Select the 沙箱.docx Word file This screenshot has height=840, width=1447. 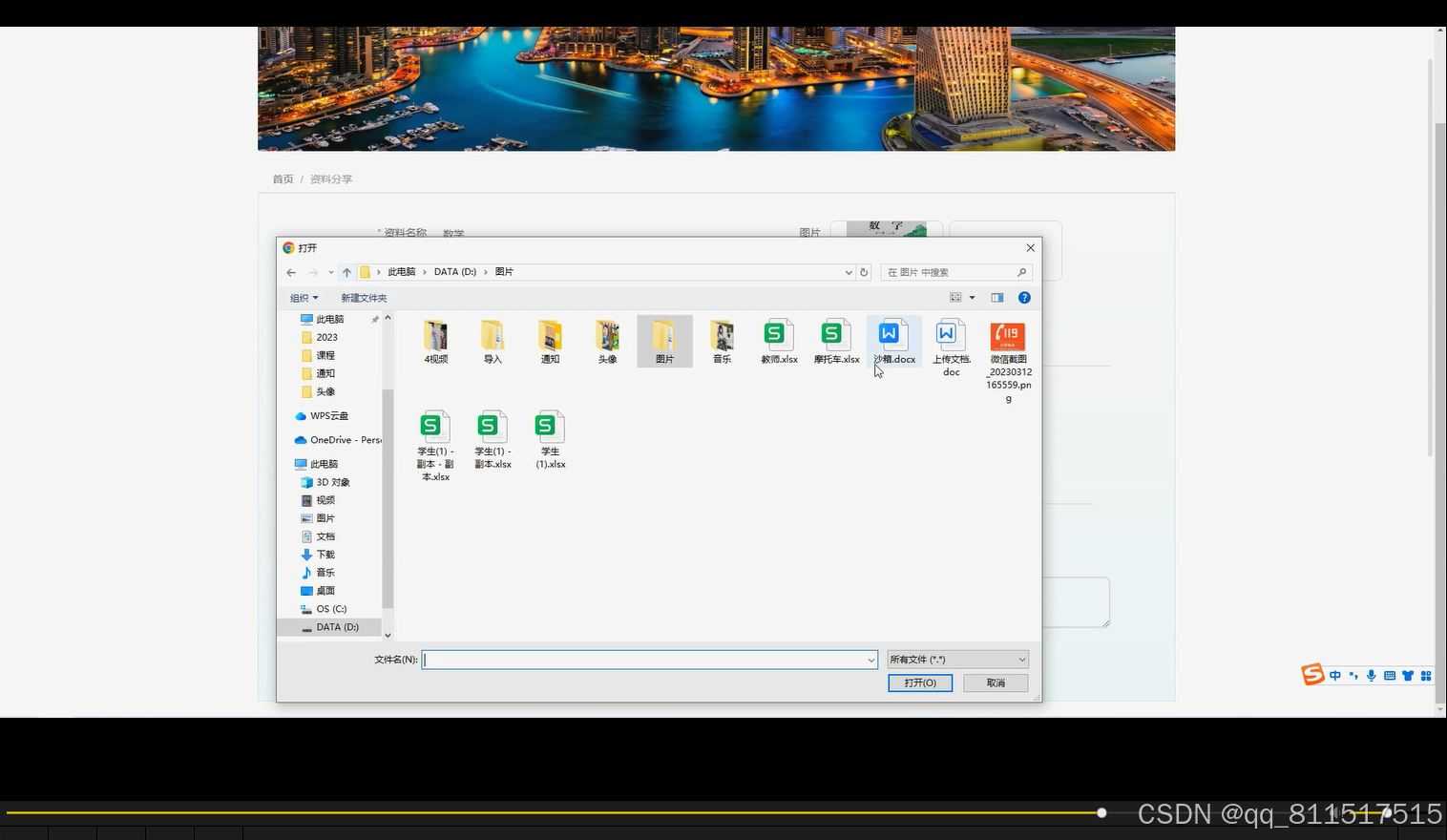click(893, 342)
